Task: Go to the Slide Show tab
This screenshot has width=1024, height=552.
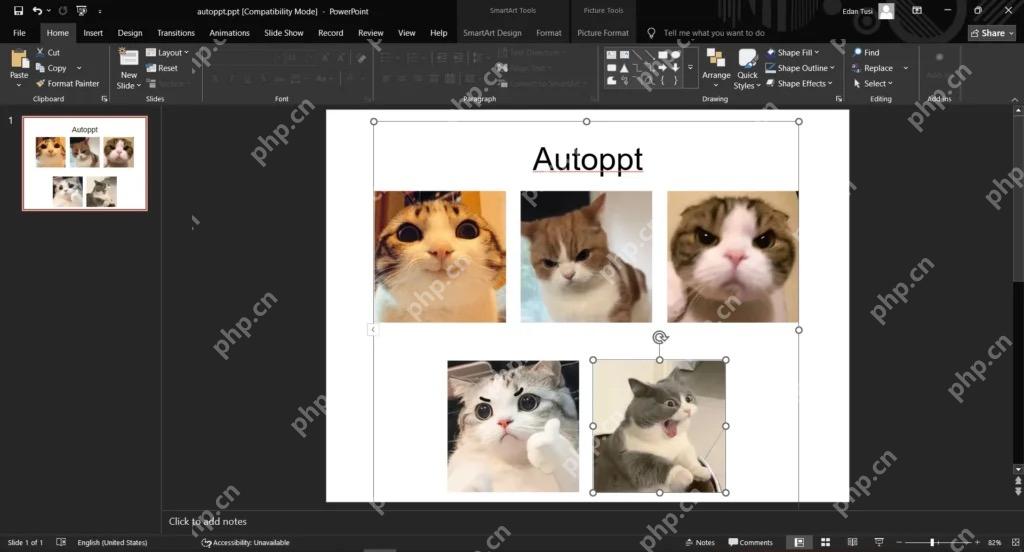Action: click(283, 33)
